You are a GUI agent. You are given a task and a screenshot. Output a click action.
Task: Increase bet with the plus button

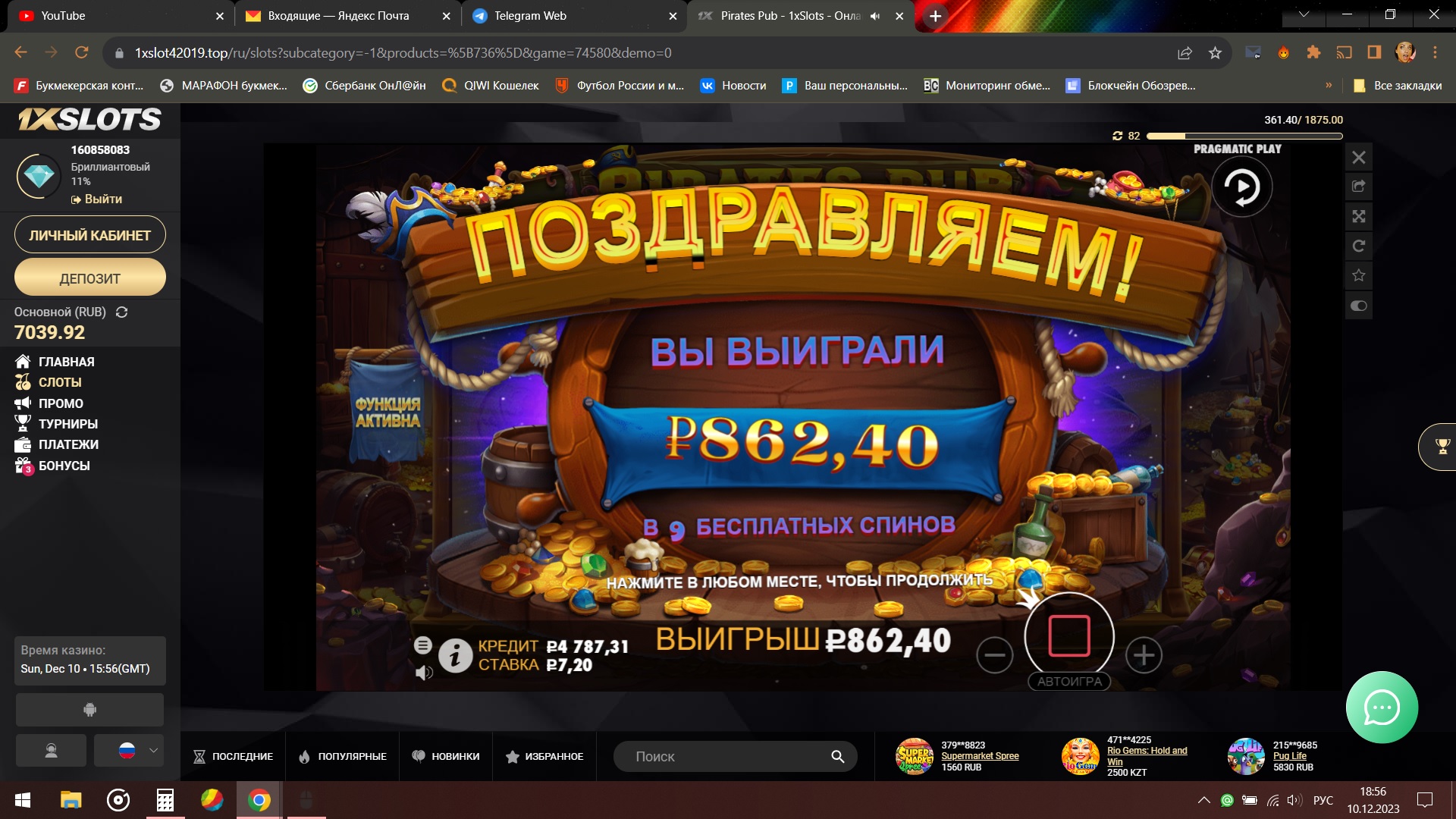tap(1144, 655)
